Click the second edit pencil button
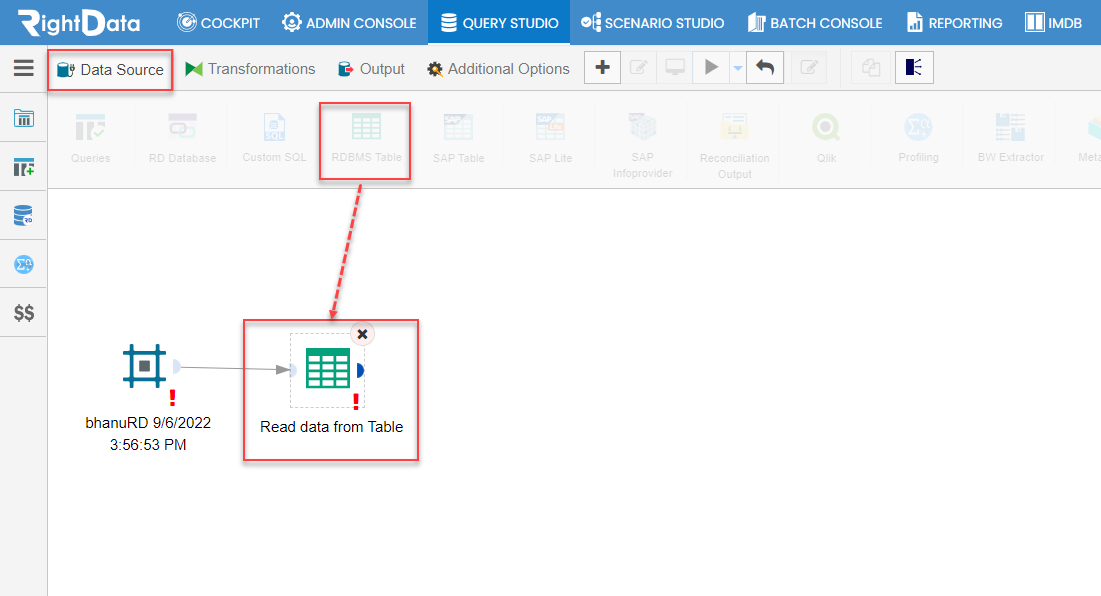Screen dimensions: 1101x596 809,67
